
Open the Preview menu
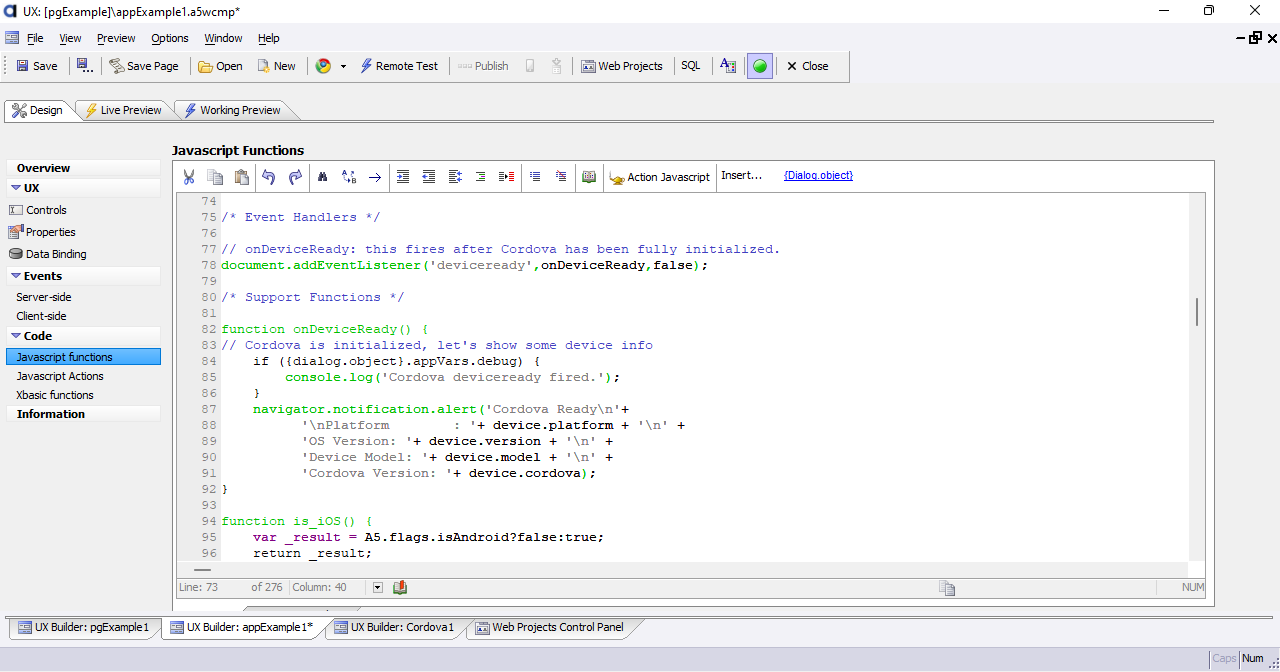[116, 38]
